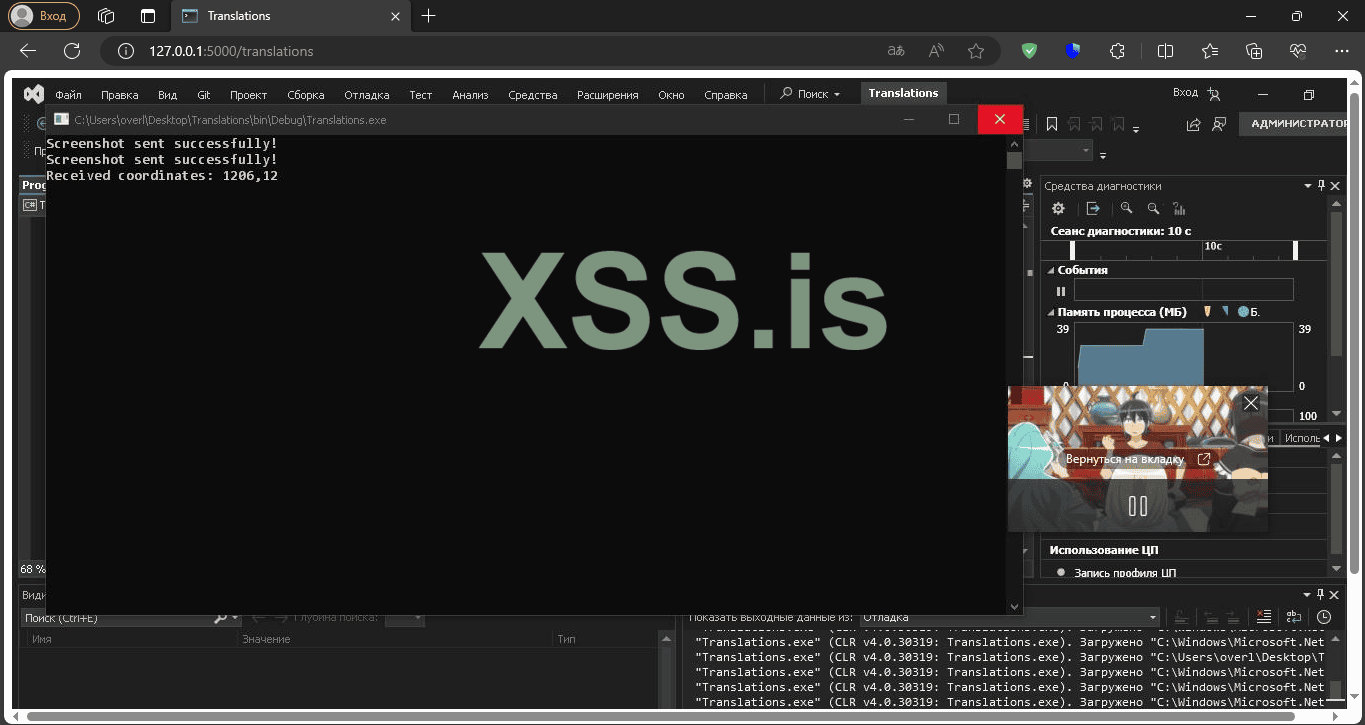Click the console window vertical scrollbar thumb
1365x725 pixels.
tap(1014, 160)
